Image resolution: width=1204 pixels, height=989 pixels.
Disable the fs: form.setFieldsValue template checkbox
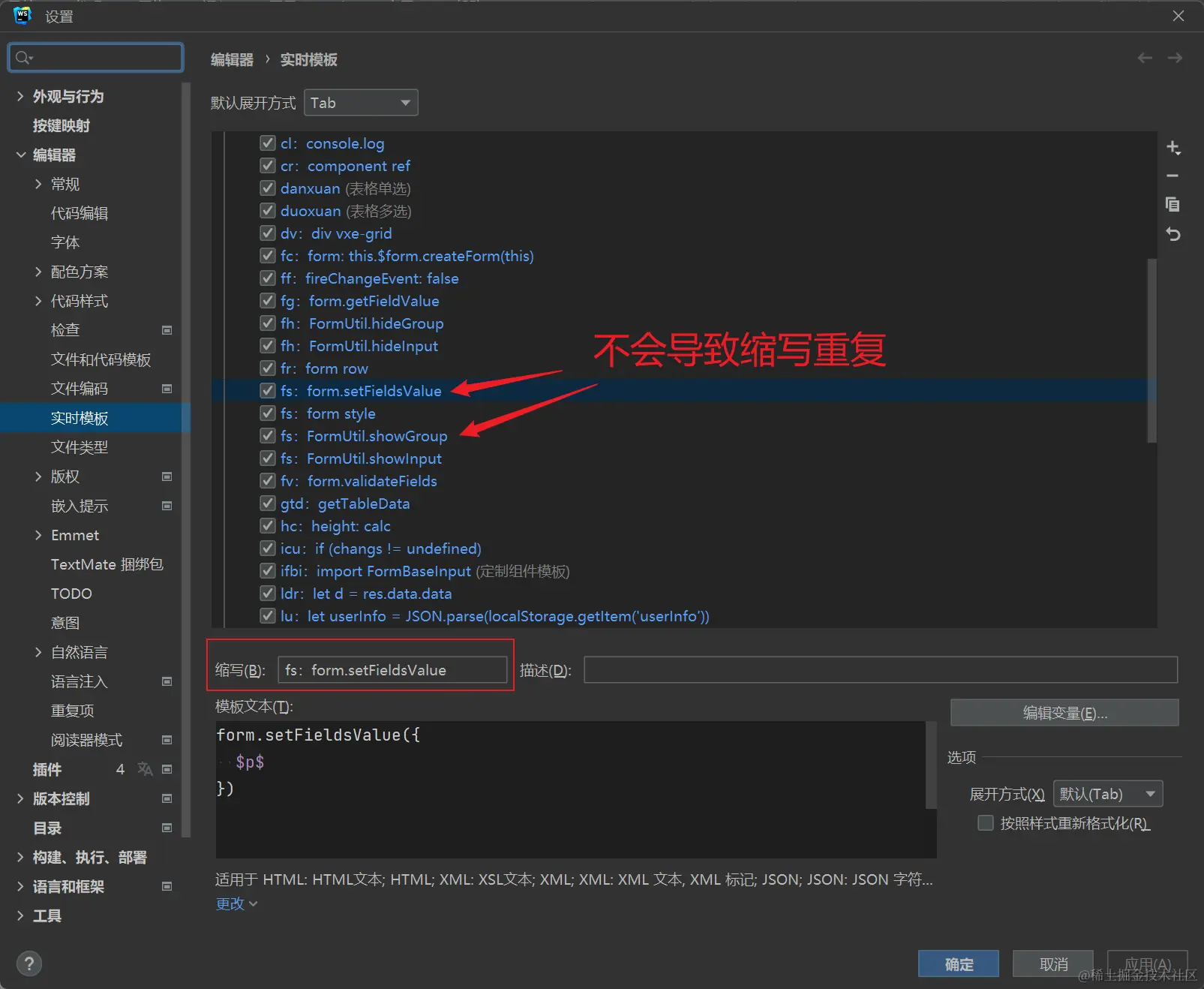[267, 390]
